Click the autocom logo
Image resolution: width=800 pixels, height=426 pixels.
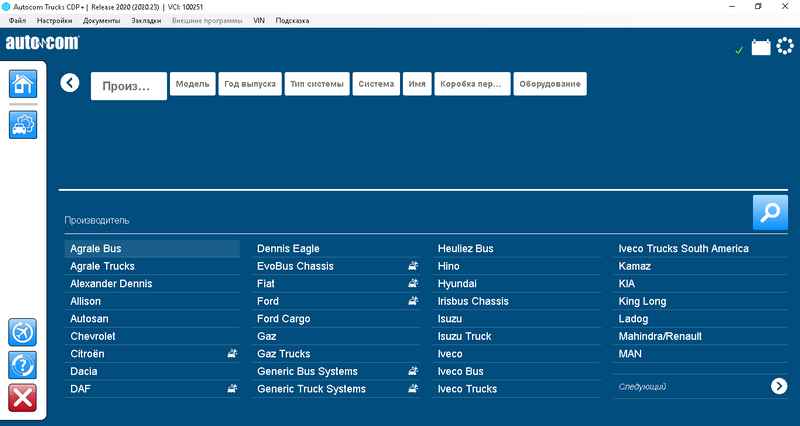pos(42,43)
